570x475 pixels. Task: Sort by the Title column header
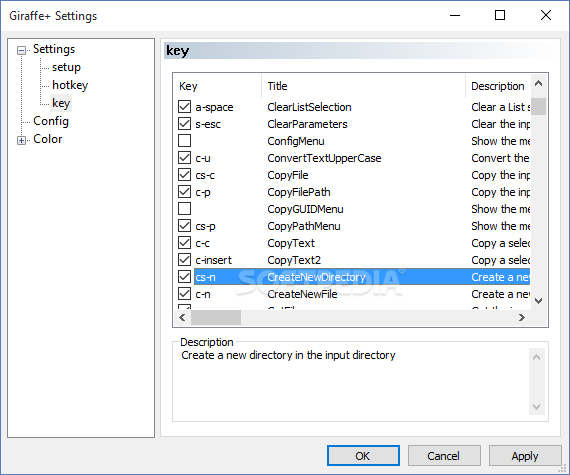[x=364, y=86]
